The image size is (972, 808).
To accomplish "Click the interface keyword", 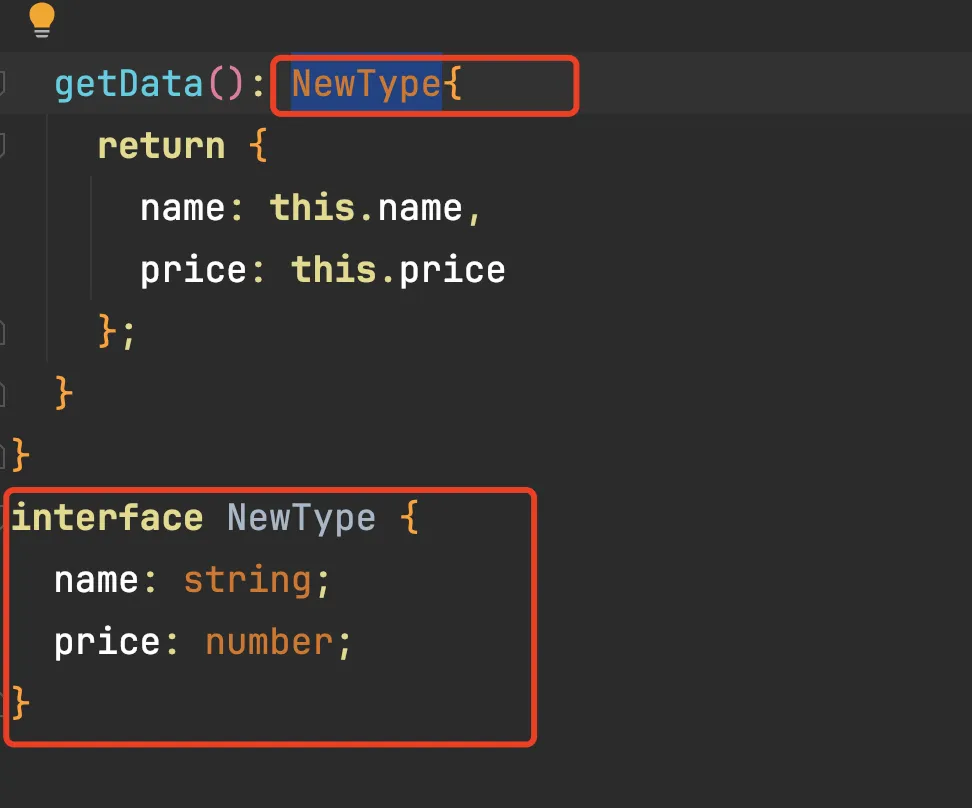I will [108, 518].
